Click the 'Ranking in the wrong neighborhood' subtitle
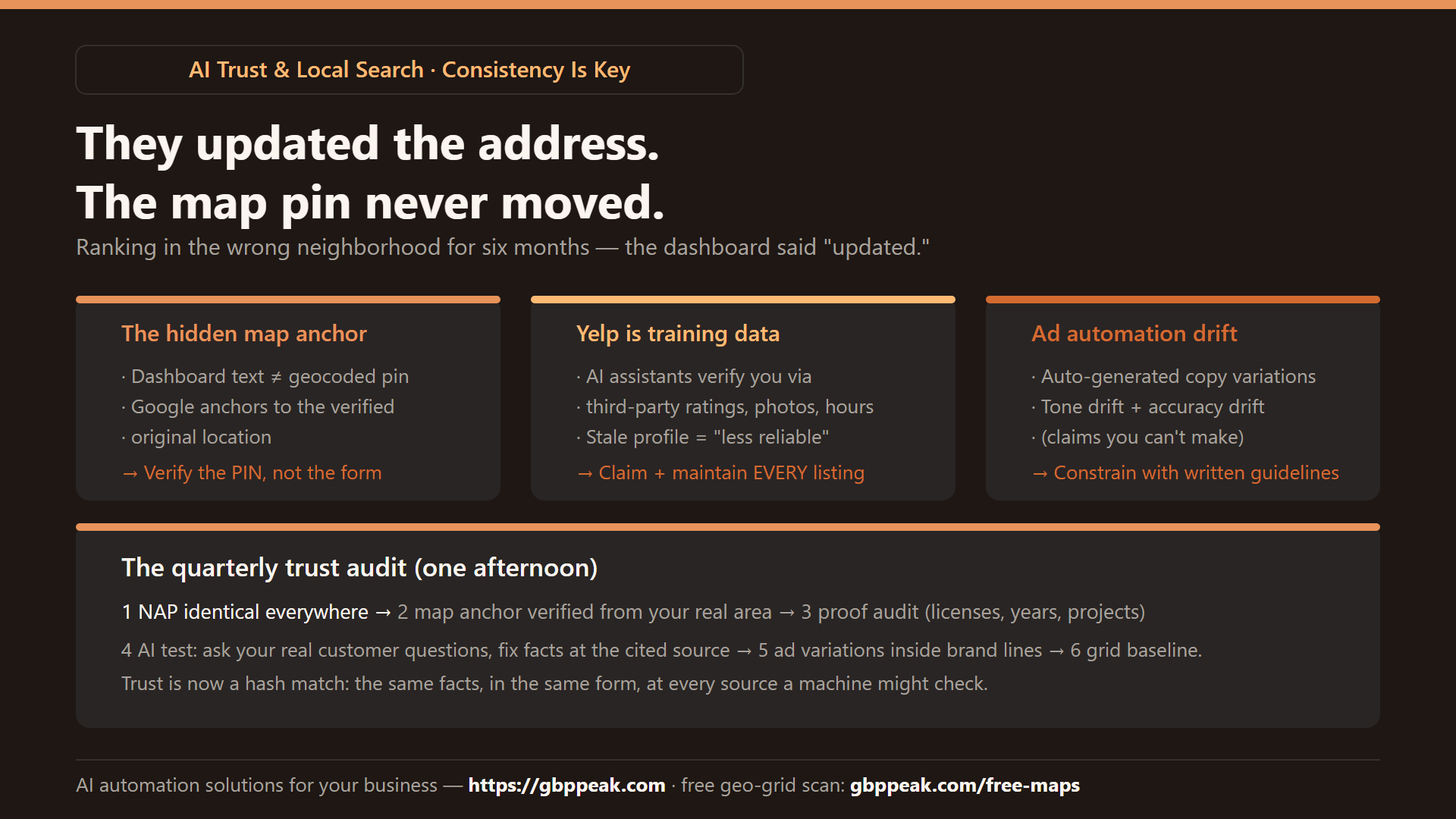This screenshot has width=1456, height=819. coord(503,247)
